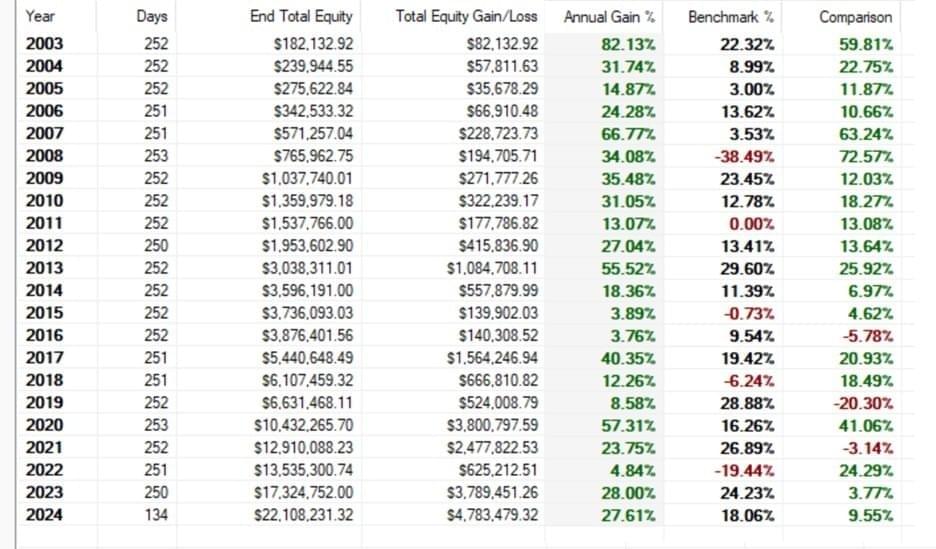This screenshot has height=549, width=936.
Task: Click the 2024 year cell
Action: point(44,515)
